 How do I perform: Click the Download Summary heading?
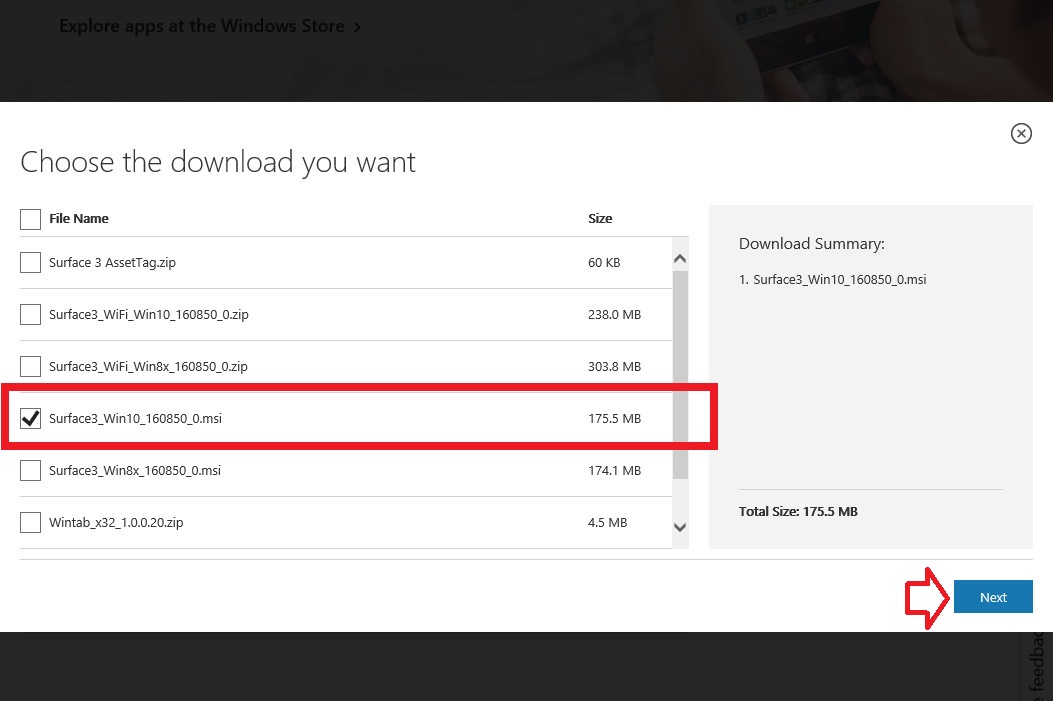coord(811,244)
